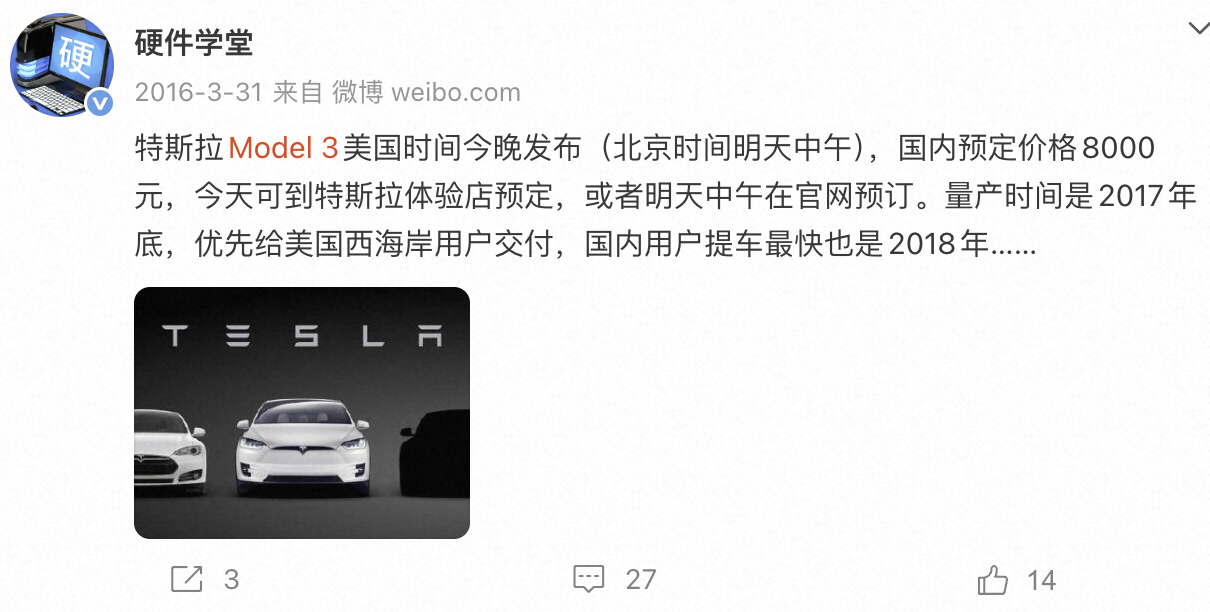Click 硬件学堂's avatar to open the profile
1210x612 pixels.
tap(62, 66)
